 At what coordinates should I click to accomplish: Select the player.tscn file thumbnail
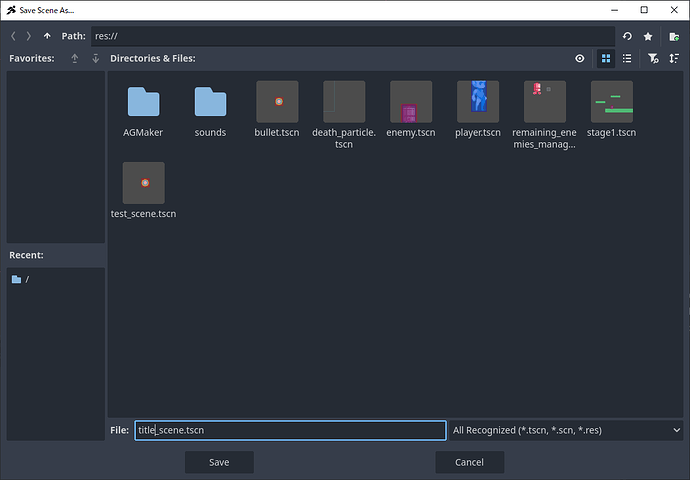478,102
